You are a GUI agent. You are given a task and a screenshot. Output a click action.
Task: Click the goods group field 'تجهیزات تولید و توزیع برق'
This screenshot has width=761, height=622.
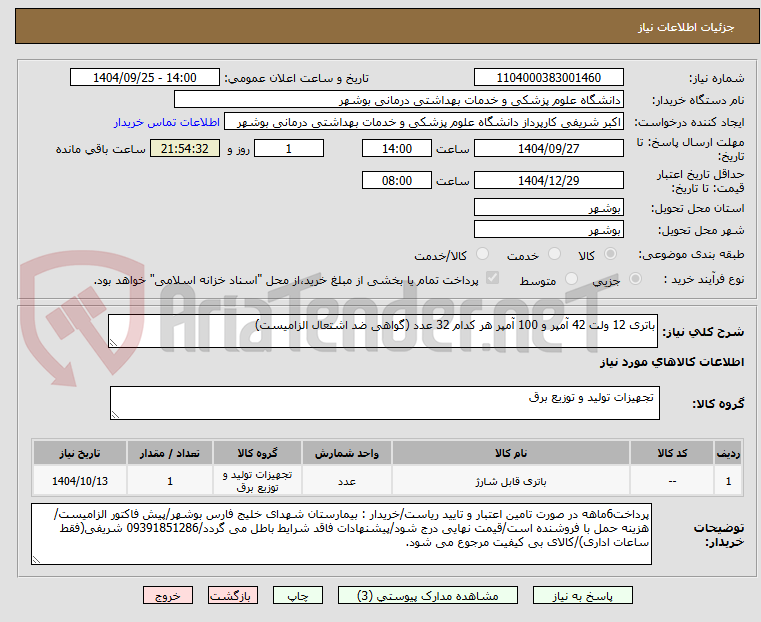tap(384, 403)
